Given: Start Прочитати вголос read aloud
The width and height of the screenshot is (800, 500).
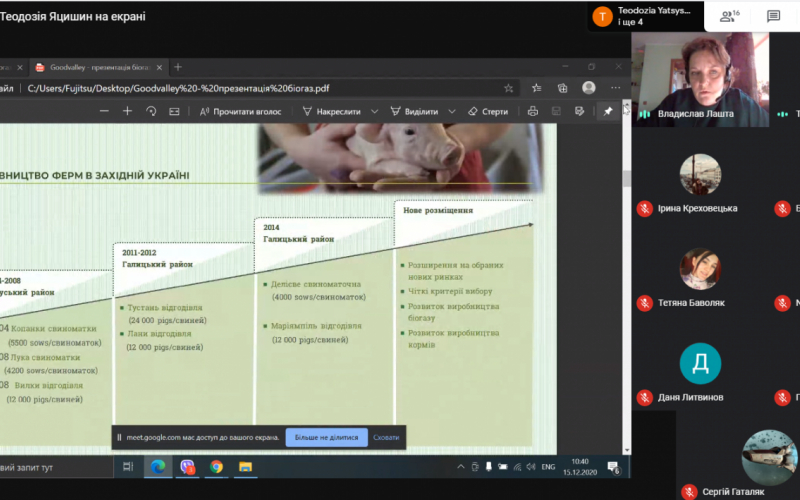Looking at the screenshot, I should click(x=240, y=111).
